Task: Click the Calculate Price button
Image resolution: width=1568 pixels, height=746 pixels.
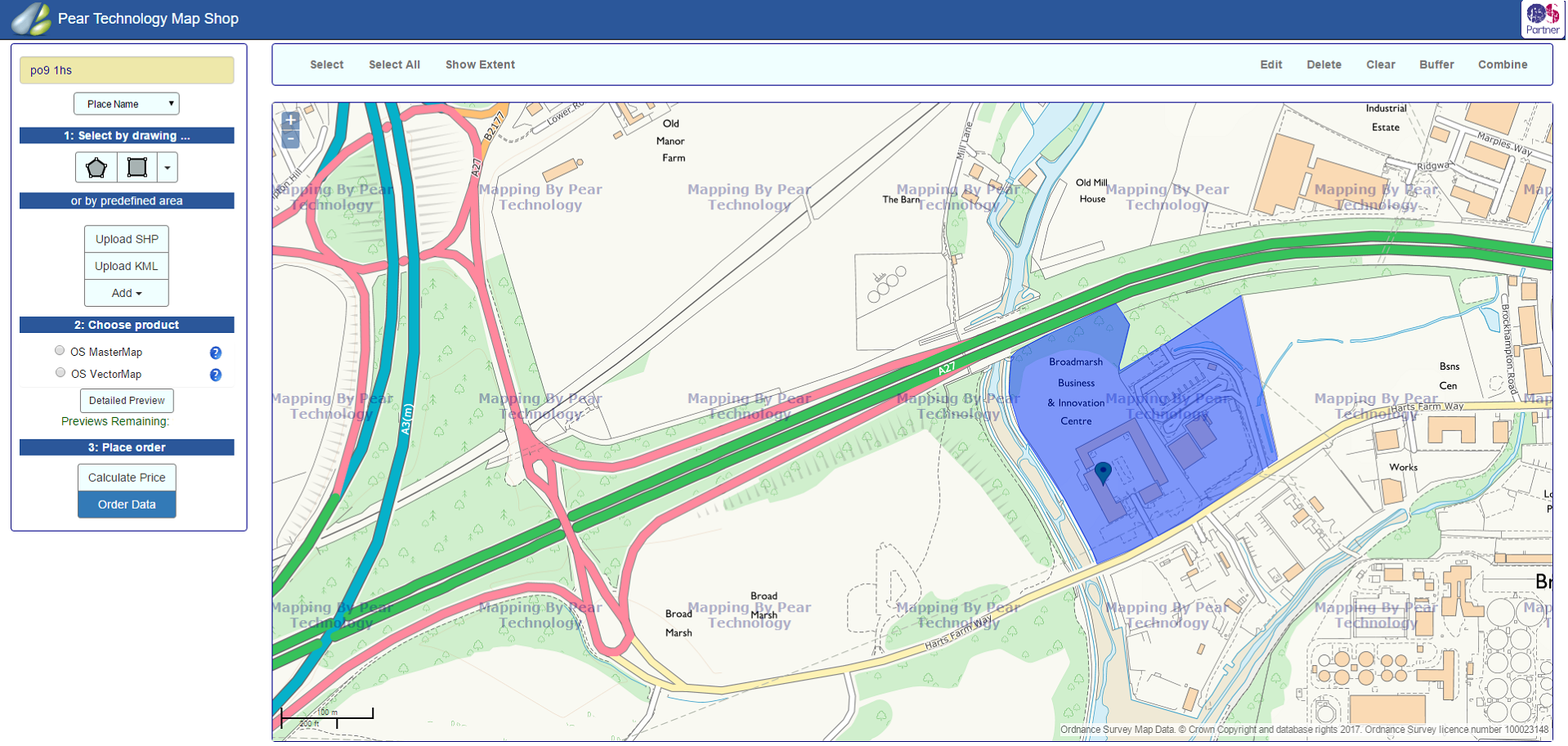Action: [127, 478]
